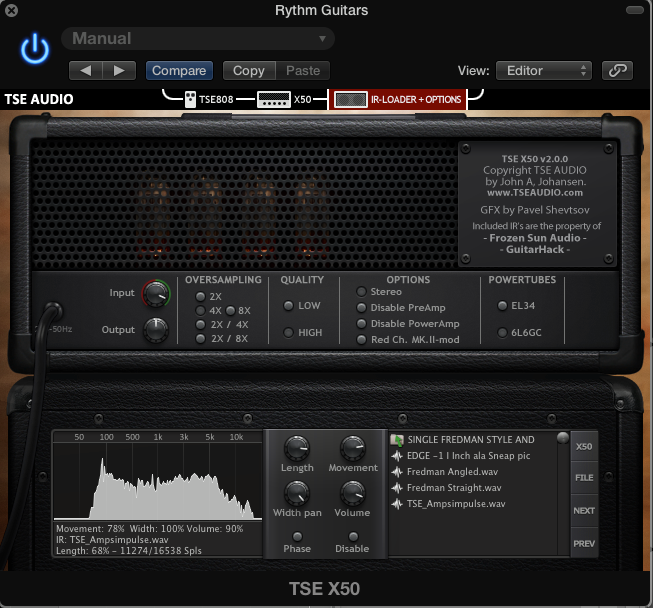
Task: Select 2X / 4X oversampling option
Action: tap(200, 324)
